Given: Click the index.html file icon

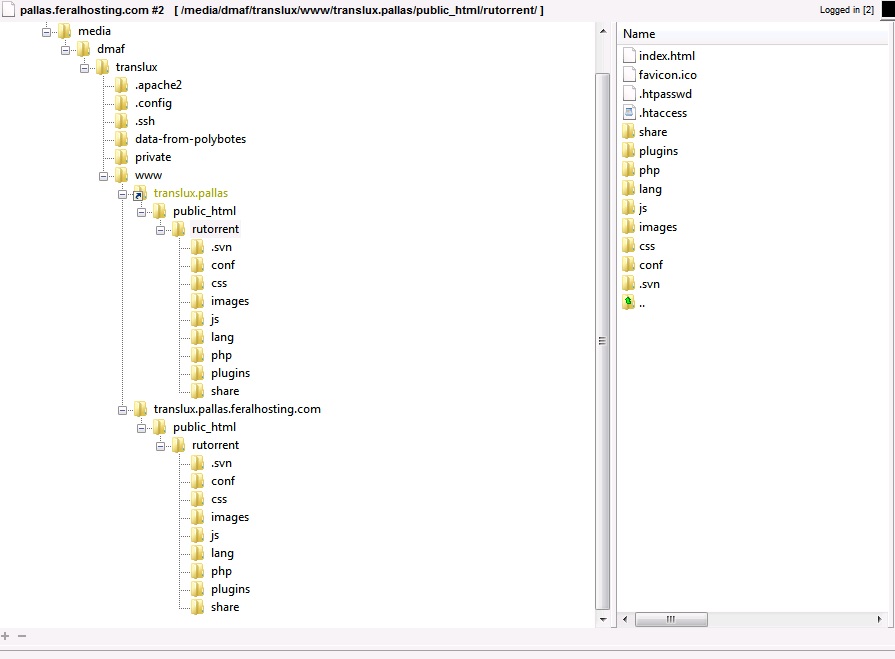Looking at the screenshot, I should [629, 55].
